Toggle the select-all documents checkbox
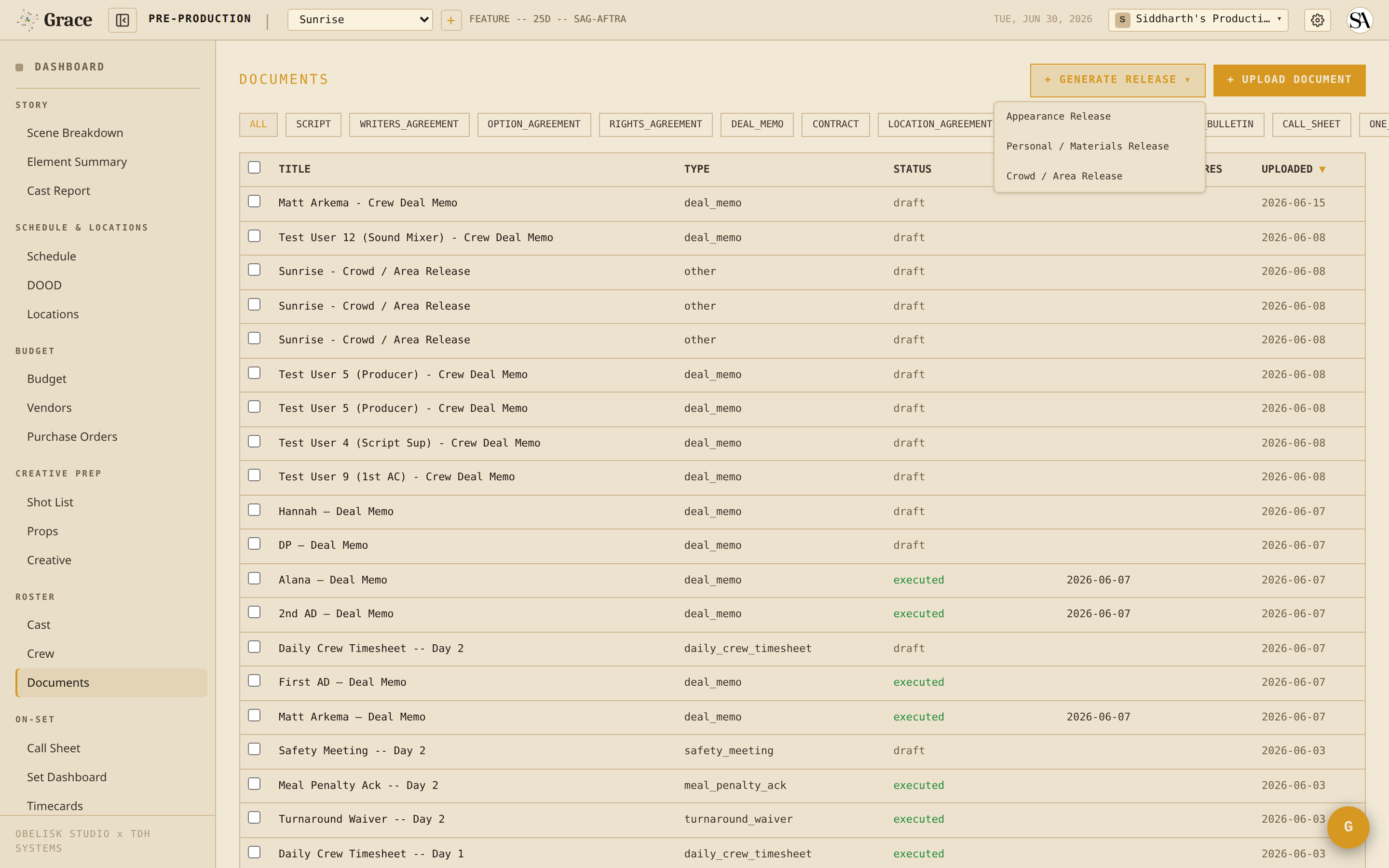Image resolution: width=1389 pixels, height=868 pixels. coord(254,168)
